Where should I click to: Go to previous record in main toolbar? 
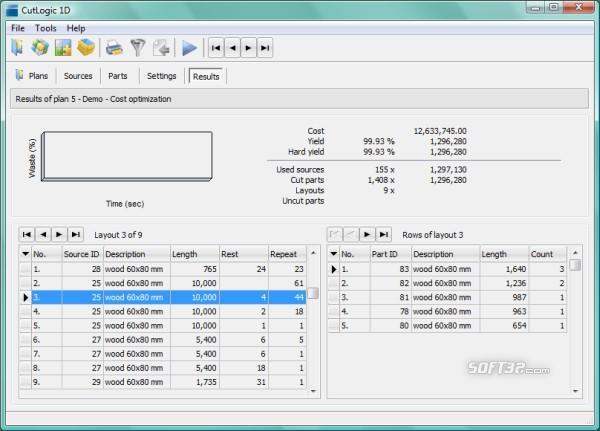point(232,48)
